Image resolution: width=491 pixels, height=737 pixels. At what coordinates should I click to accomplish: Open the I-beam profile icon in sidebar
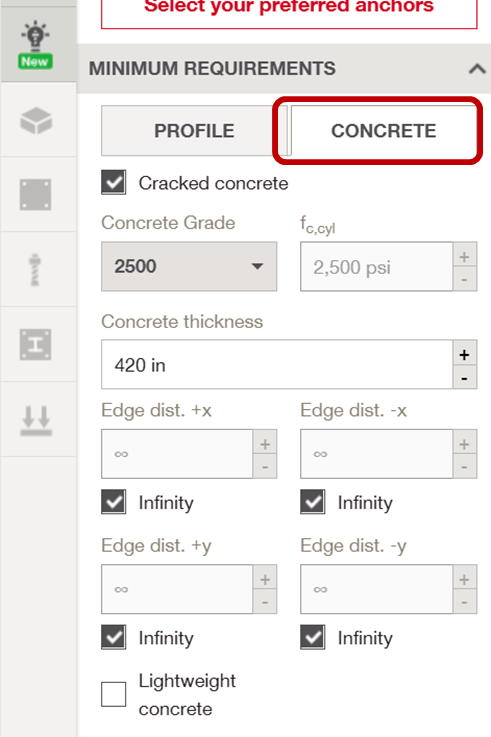coord(36,345)
